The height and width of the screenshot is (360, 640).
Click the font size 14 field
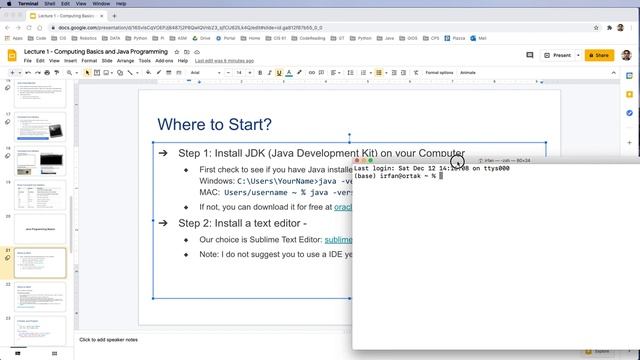click(239, 73)
